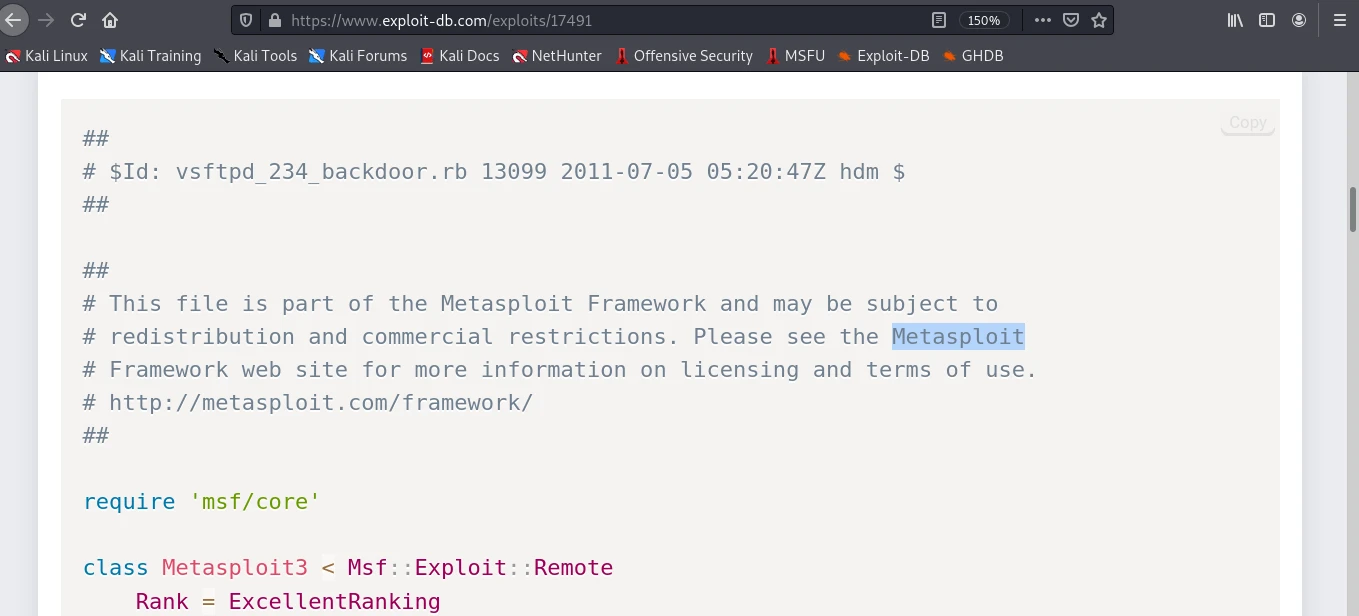
Task: Reset the 150% zoom level
Action: 984,20
